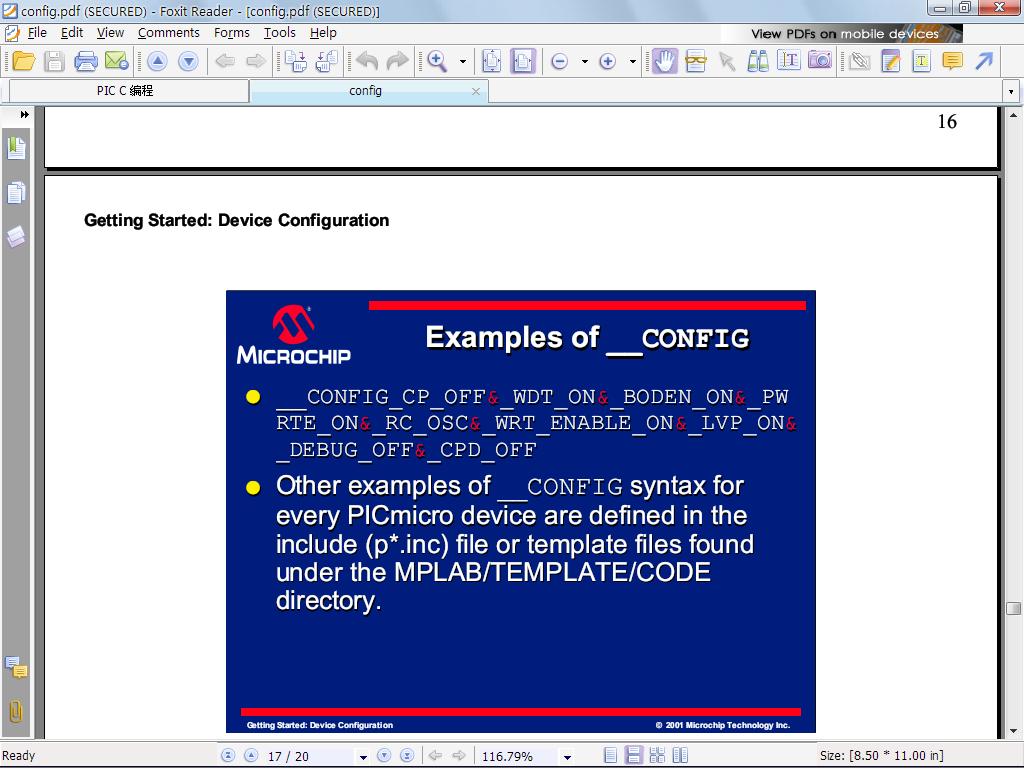Image resolution: width=1027 pixels, height=769 pixels.
Task: Print the document with the printer icon
Action: 86,62
